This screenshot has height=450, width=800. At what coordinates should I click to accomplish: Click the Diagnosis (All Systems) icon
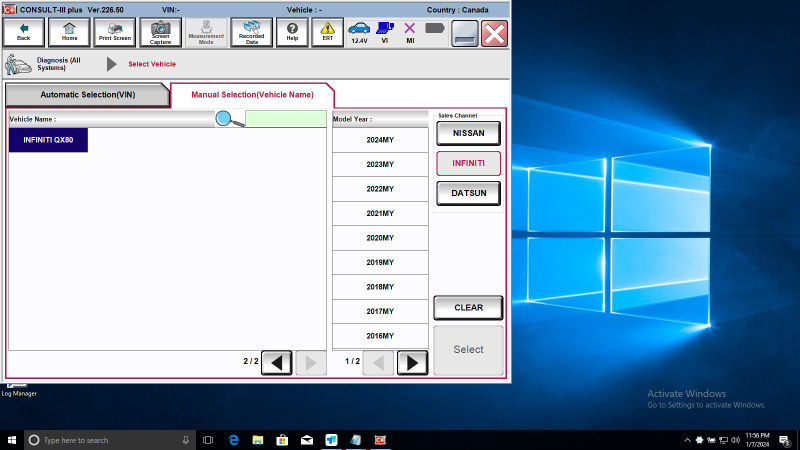[x=18, y=64]
